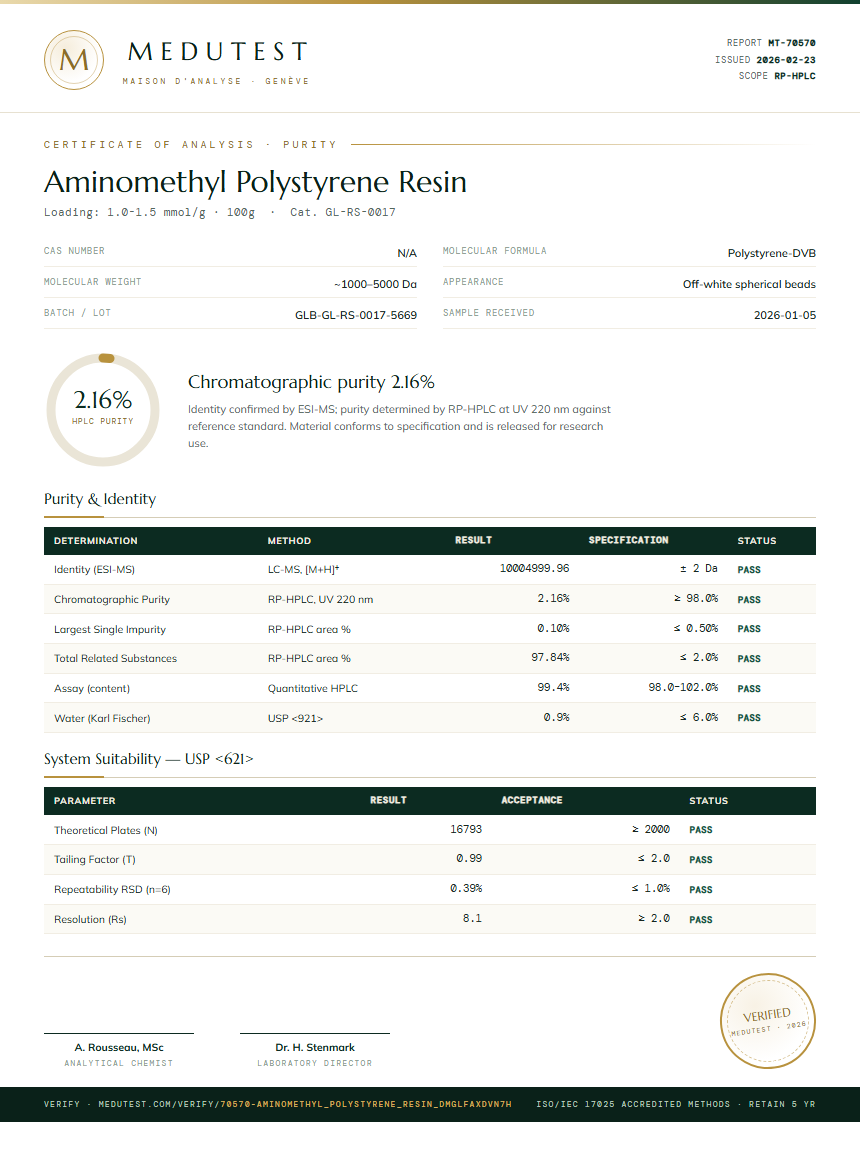Select Total Related Substances result 97.84%

[x=550, y=658]
